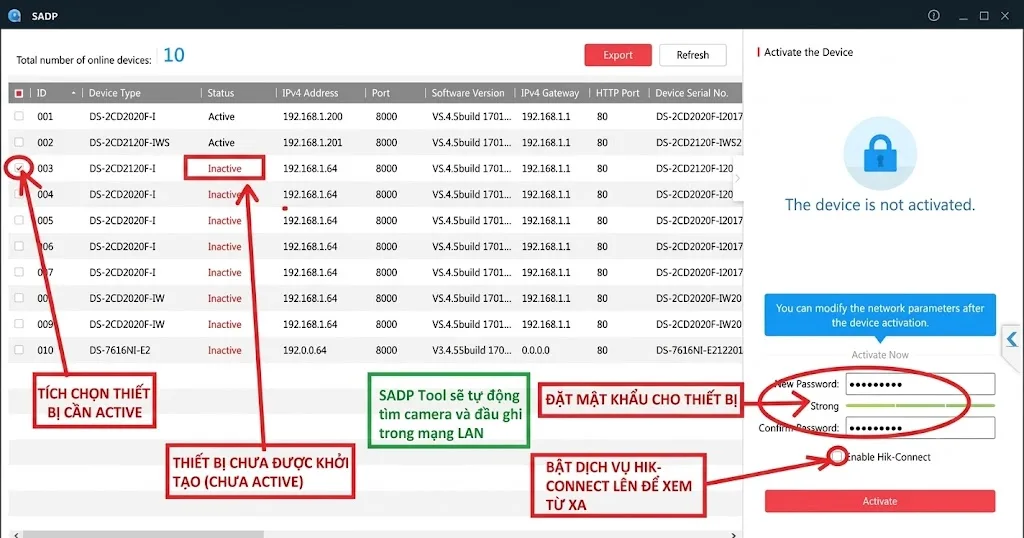Click software version V3.4.55build of row 010
The height and width of the screenshot is (538, 1024).
click(472, 350)
